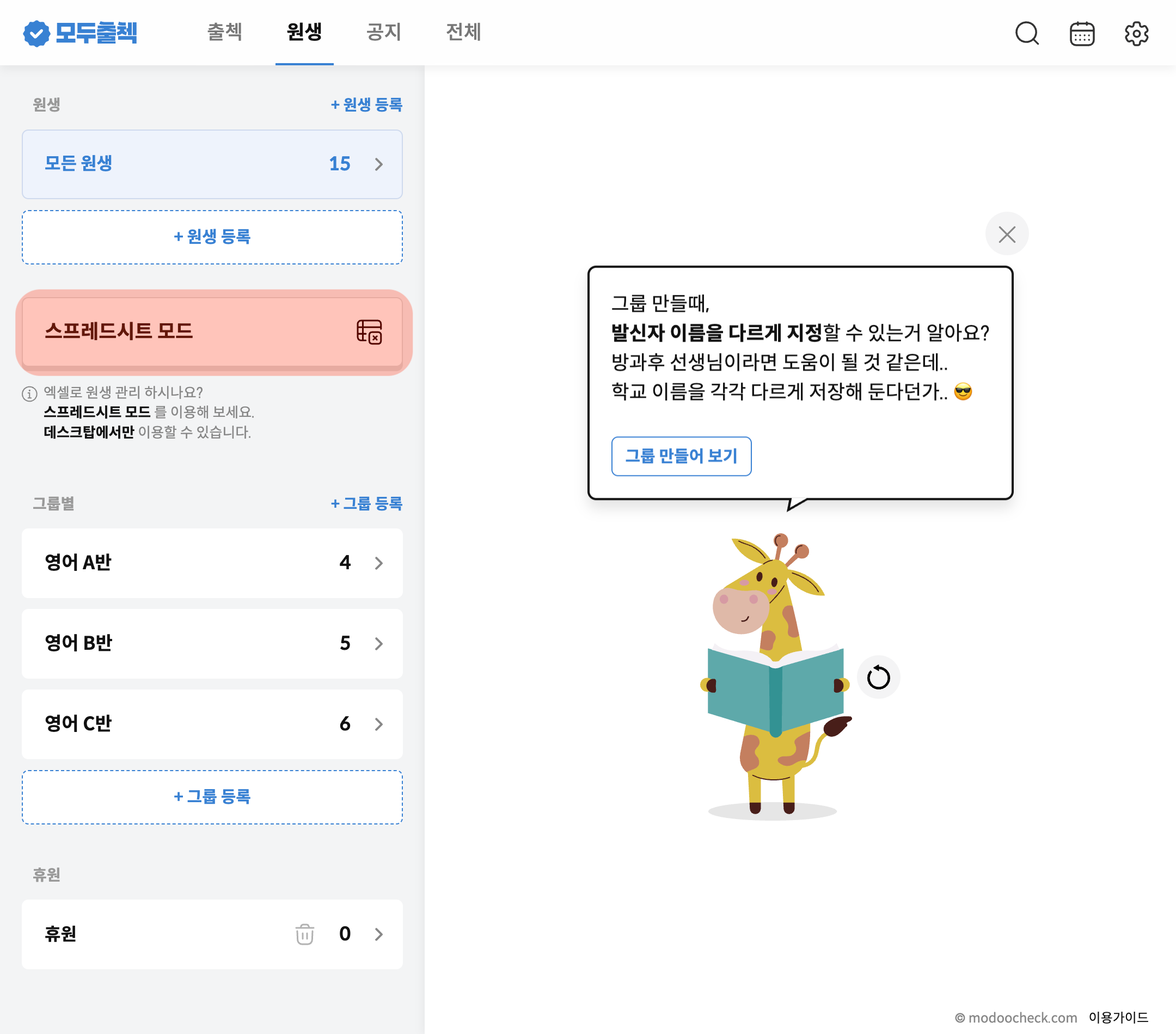Open the settings gear icon

click(1136, 33)
